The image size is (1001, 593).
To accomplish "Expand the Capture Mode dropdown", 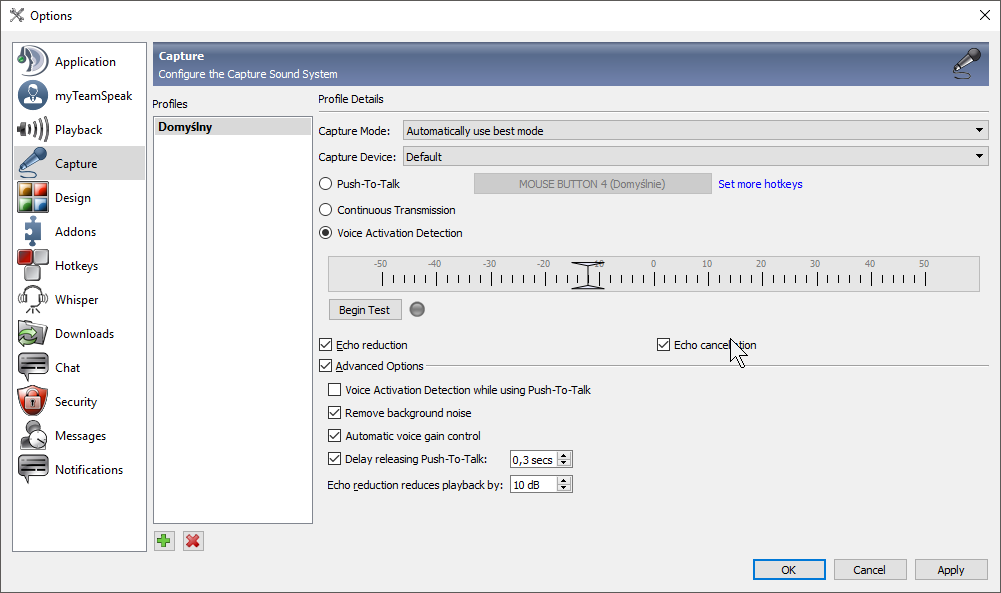I will 695,130.
